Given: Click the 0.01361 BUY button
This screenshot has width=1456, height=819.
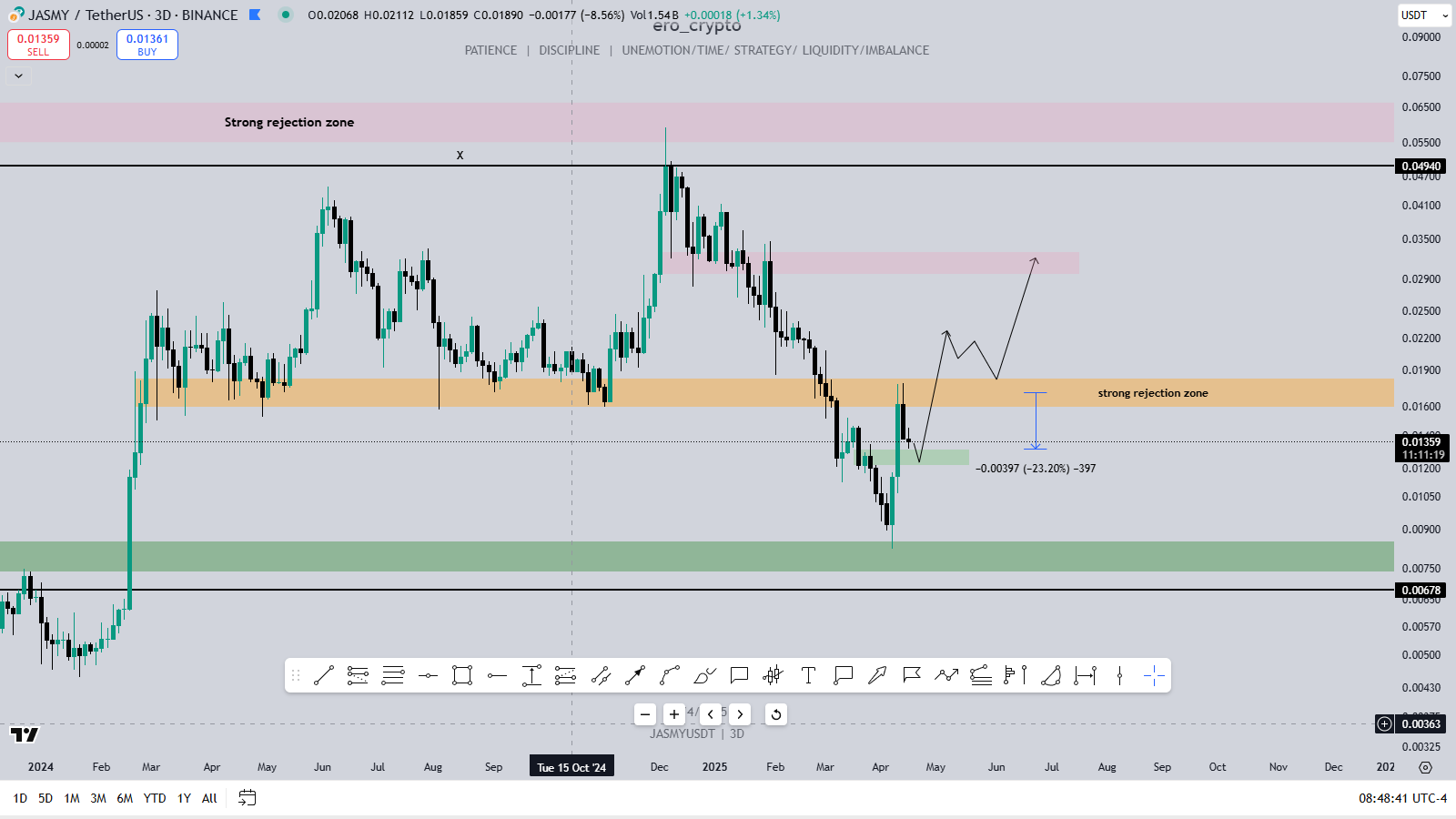Looking at the screenshot, I should coord(147,45).
